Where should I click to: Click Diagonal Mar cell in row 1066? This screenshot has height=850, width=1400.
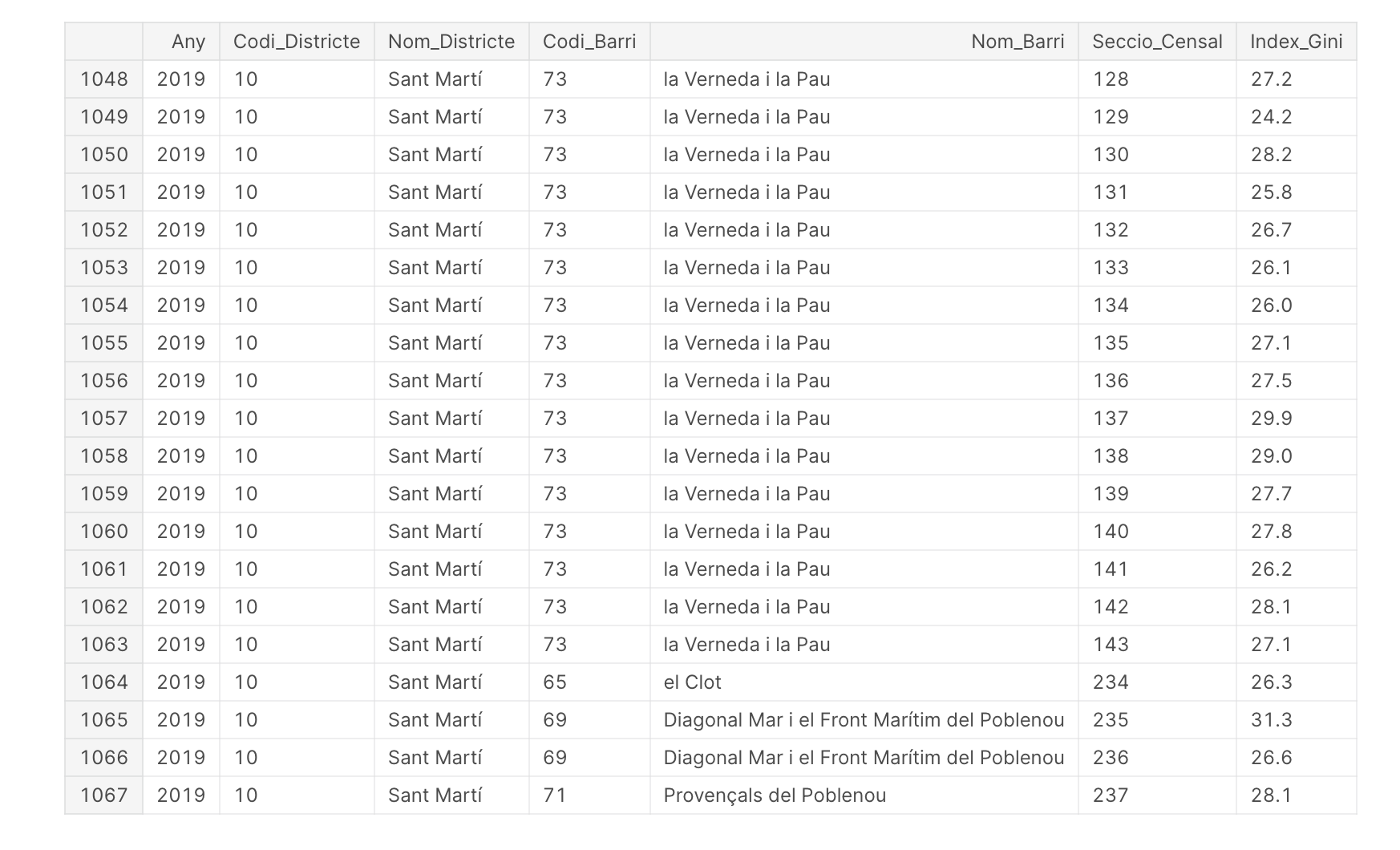tap(864, 758)
